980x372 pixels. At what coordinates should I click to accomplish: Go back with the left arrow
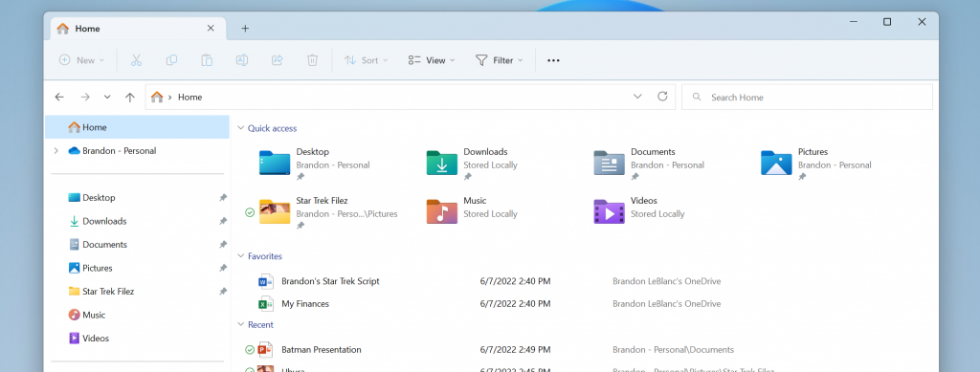[59, 97]
